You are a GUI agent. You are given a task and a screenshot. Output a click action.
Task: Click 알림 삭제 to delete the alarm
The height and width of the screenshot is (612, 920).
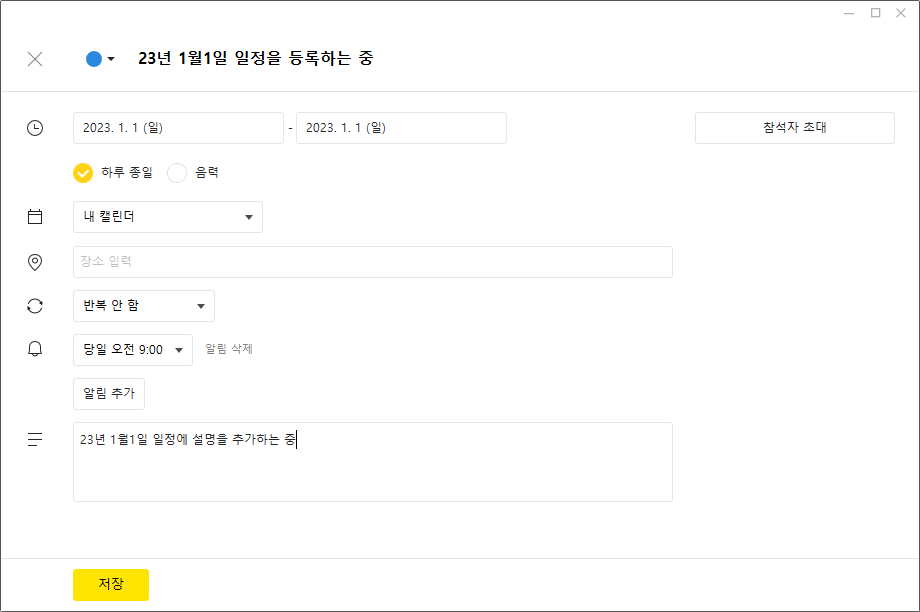229,349
